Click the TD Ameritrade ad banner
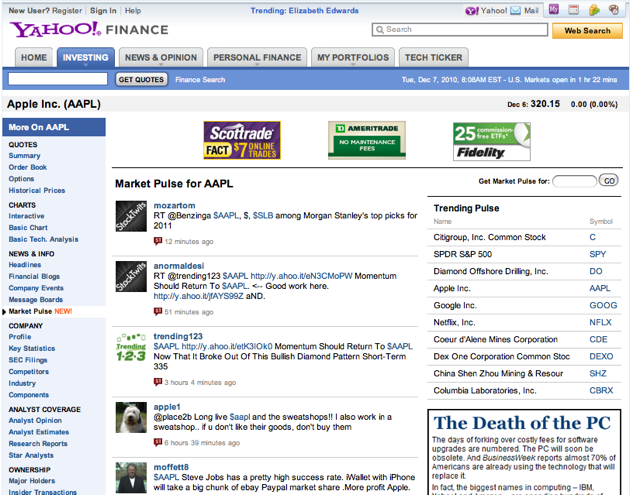Viewport: 630px width, 495px height. (x=367, y=141)
